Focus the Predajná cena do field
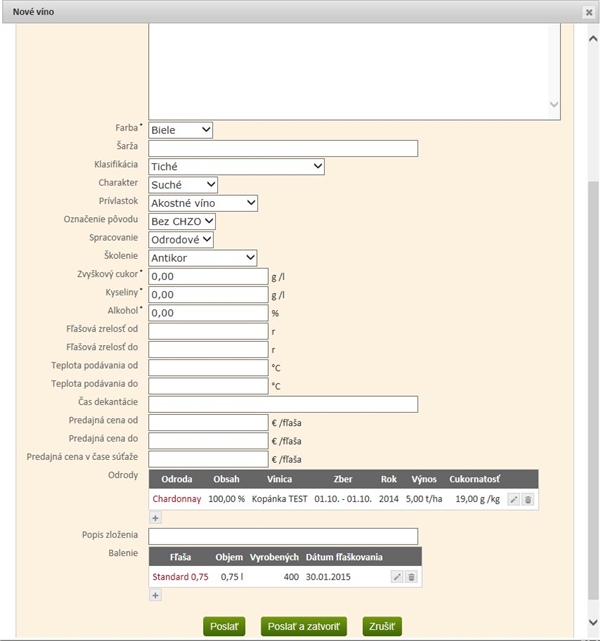 208,441
